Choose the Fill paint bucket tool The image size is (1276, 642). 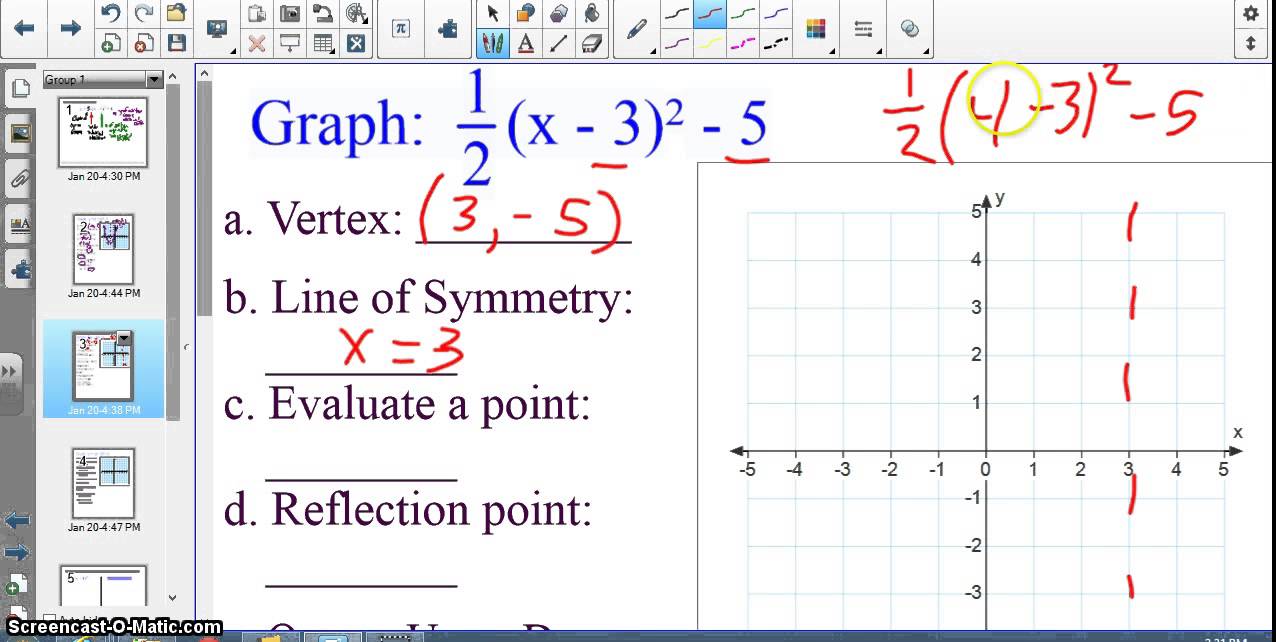click(592, 13)
